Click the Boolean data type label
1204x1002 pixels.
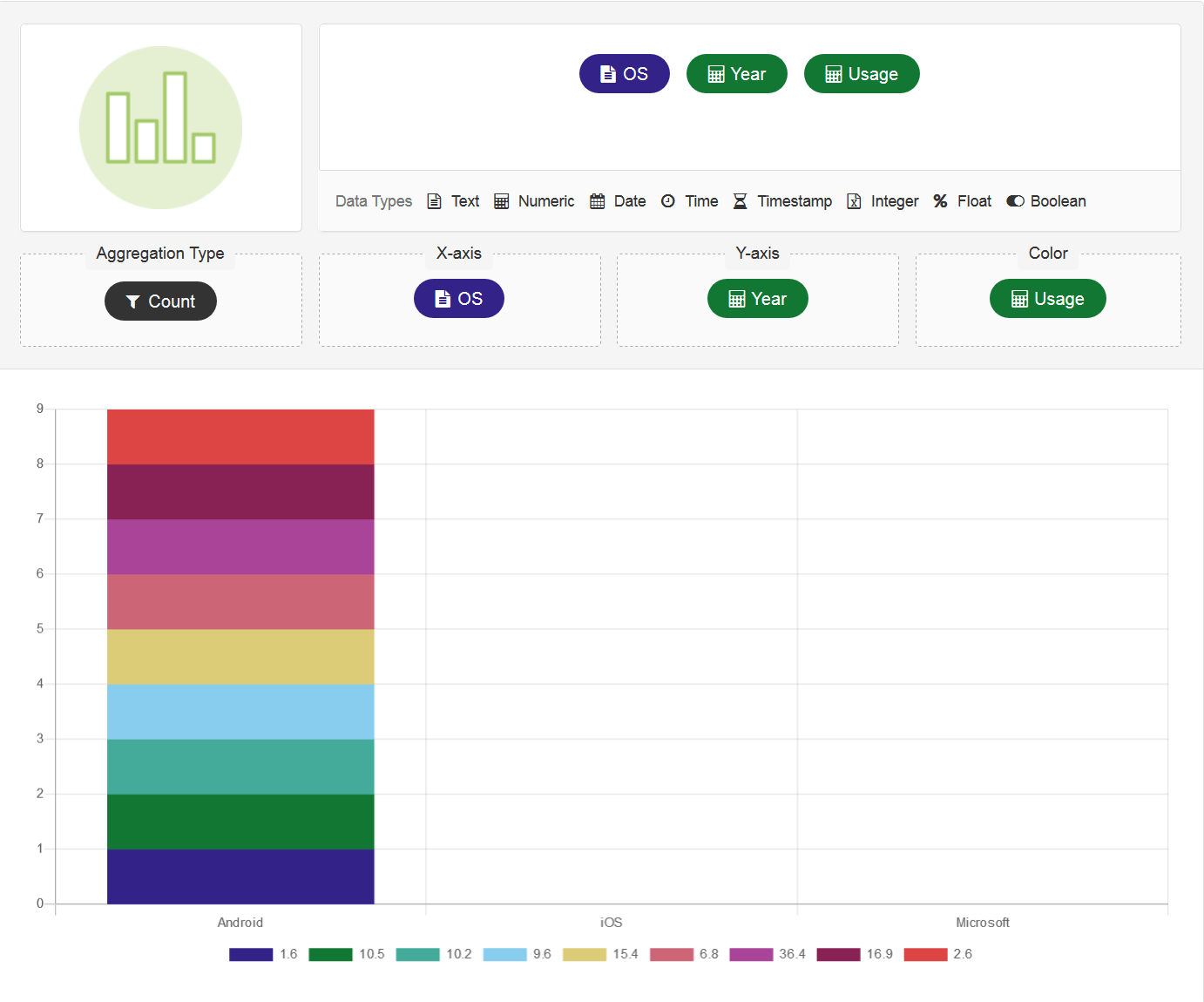1059,201
